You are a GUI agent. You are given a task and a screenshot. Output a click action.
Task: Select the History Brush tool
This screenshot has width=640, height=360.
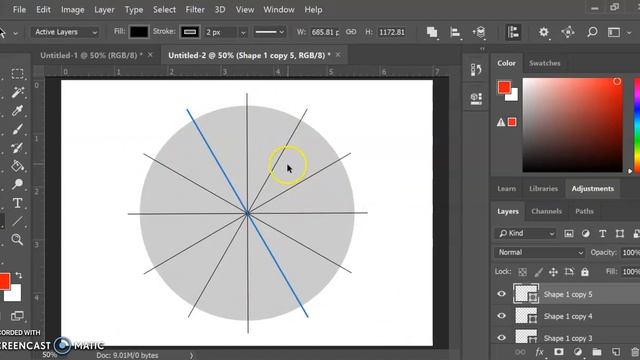pyautogui.click(x=17, y=148)
